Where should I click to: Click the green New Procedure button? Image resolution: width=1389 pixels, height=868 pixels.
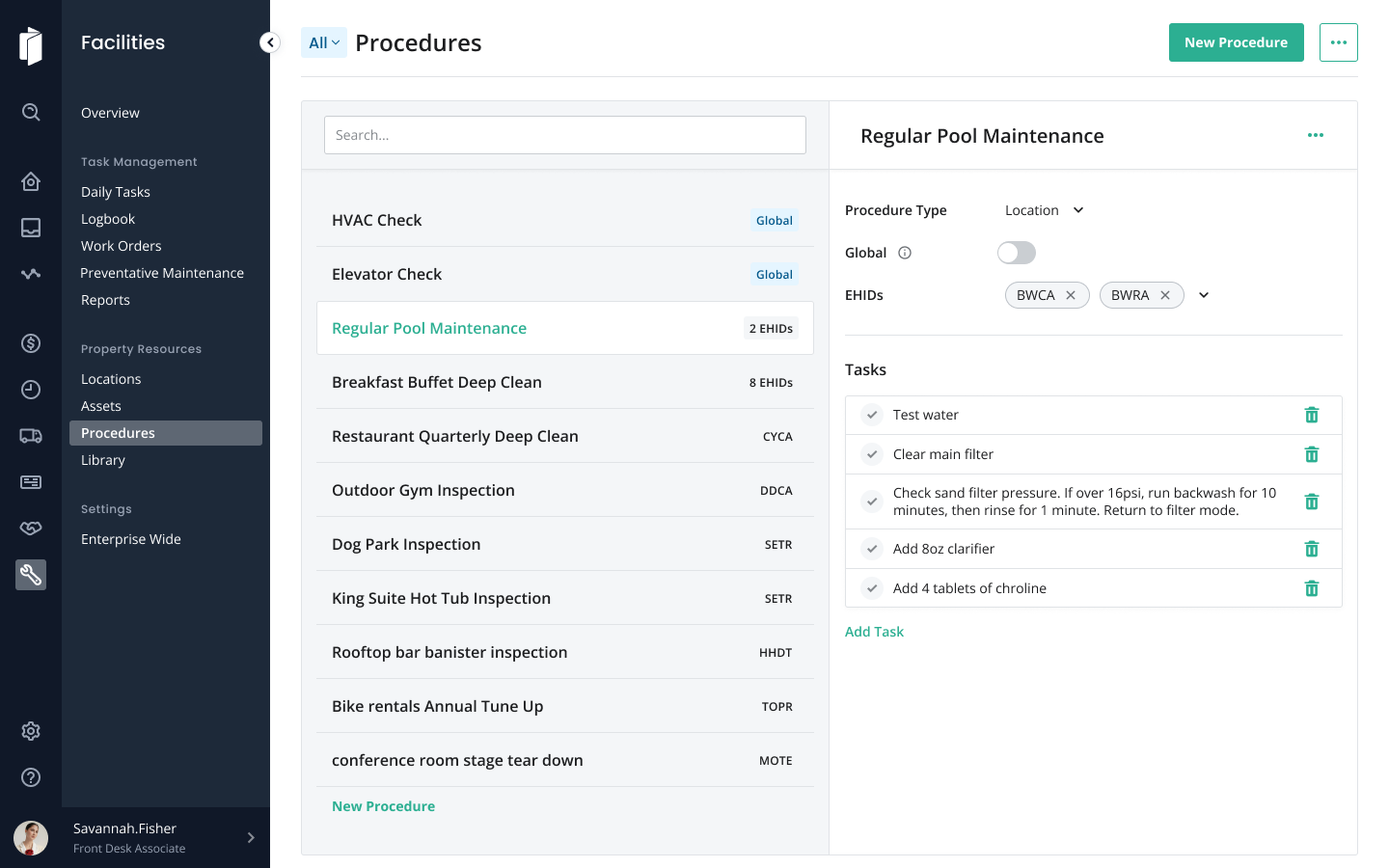pyautogui.click(x=1236, y=42)
